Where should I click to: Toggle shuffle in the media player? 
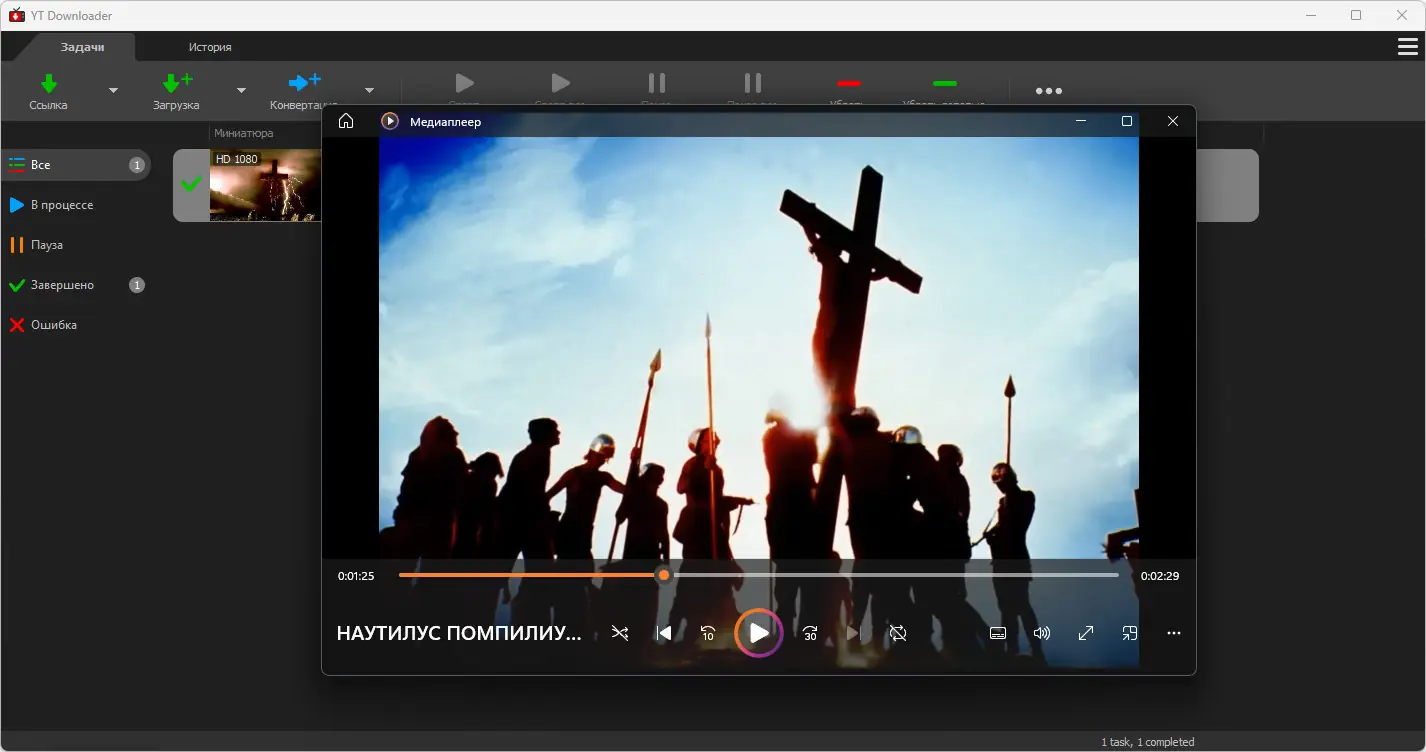(620, 633)
